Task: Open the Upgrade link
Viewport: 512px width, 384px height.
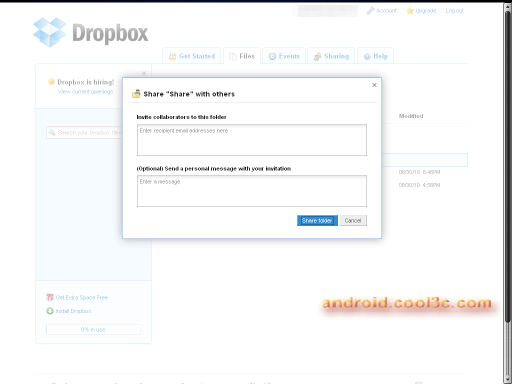Action: pos(426,11)
